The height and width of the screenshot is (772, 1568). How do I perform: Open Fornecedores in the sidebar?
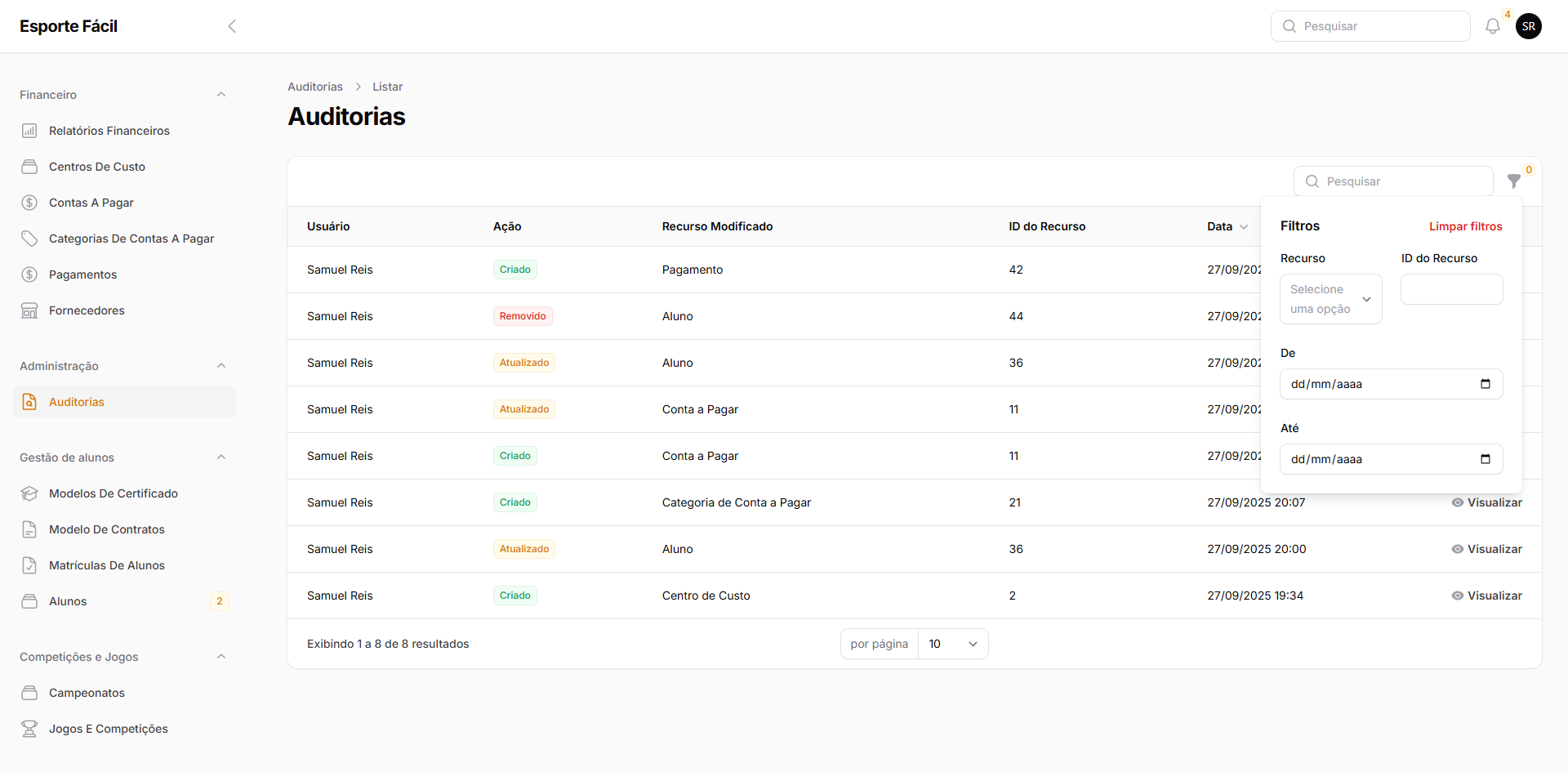(x=87, y=310)
